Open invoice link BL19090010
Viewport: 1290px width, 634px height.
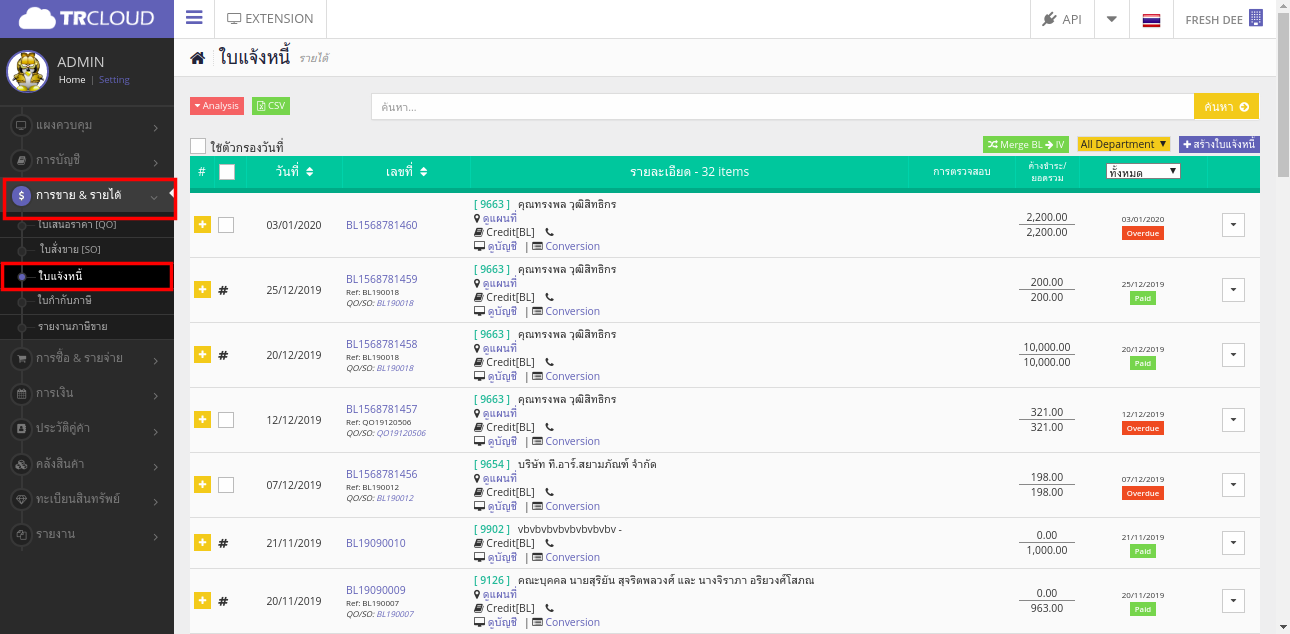[376, 543]
